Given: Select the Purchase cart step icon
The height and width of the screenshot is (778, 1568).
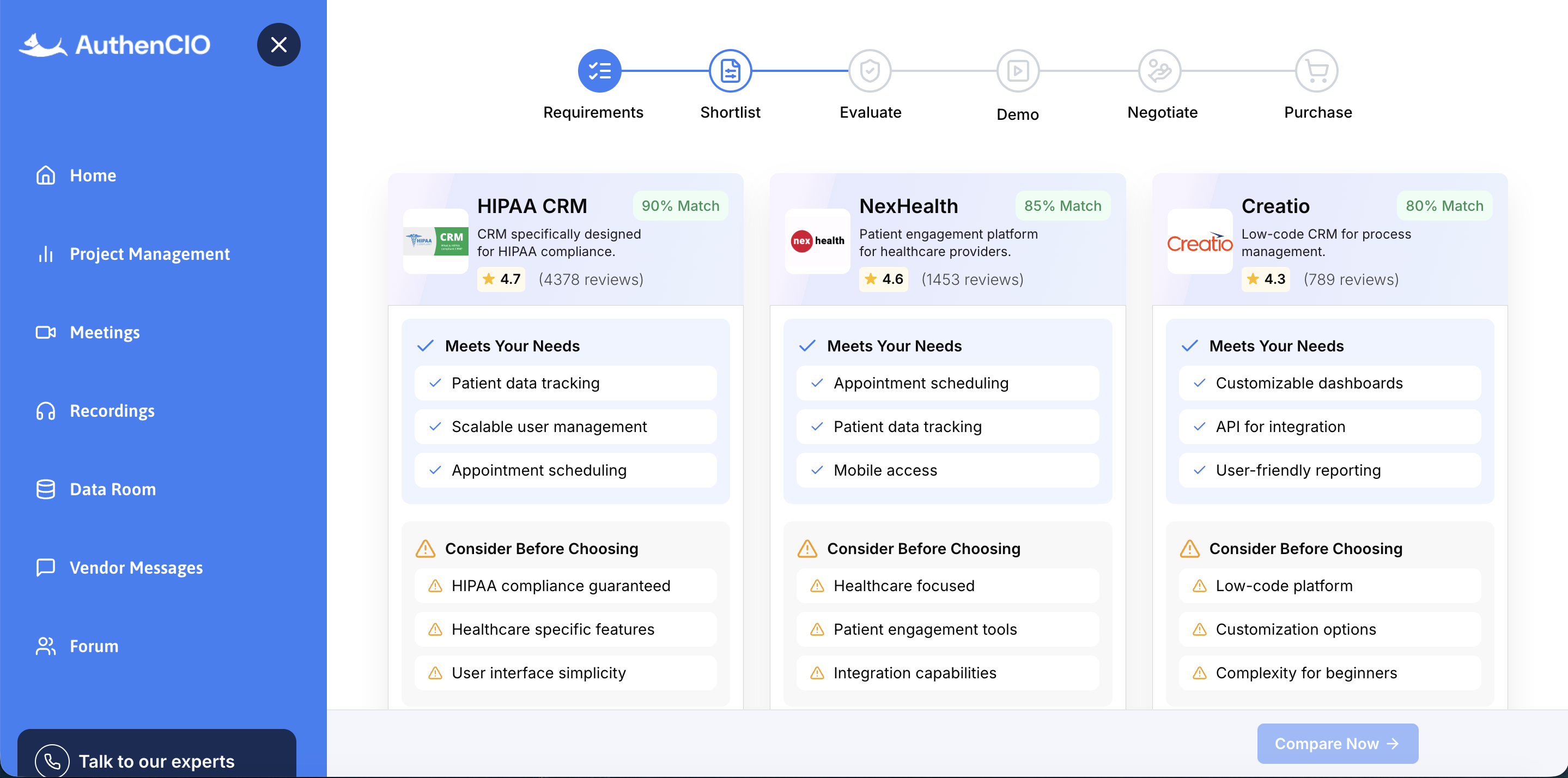Looking at the screenshot, I should (x=1316, y=71).
